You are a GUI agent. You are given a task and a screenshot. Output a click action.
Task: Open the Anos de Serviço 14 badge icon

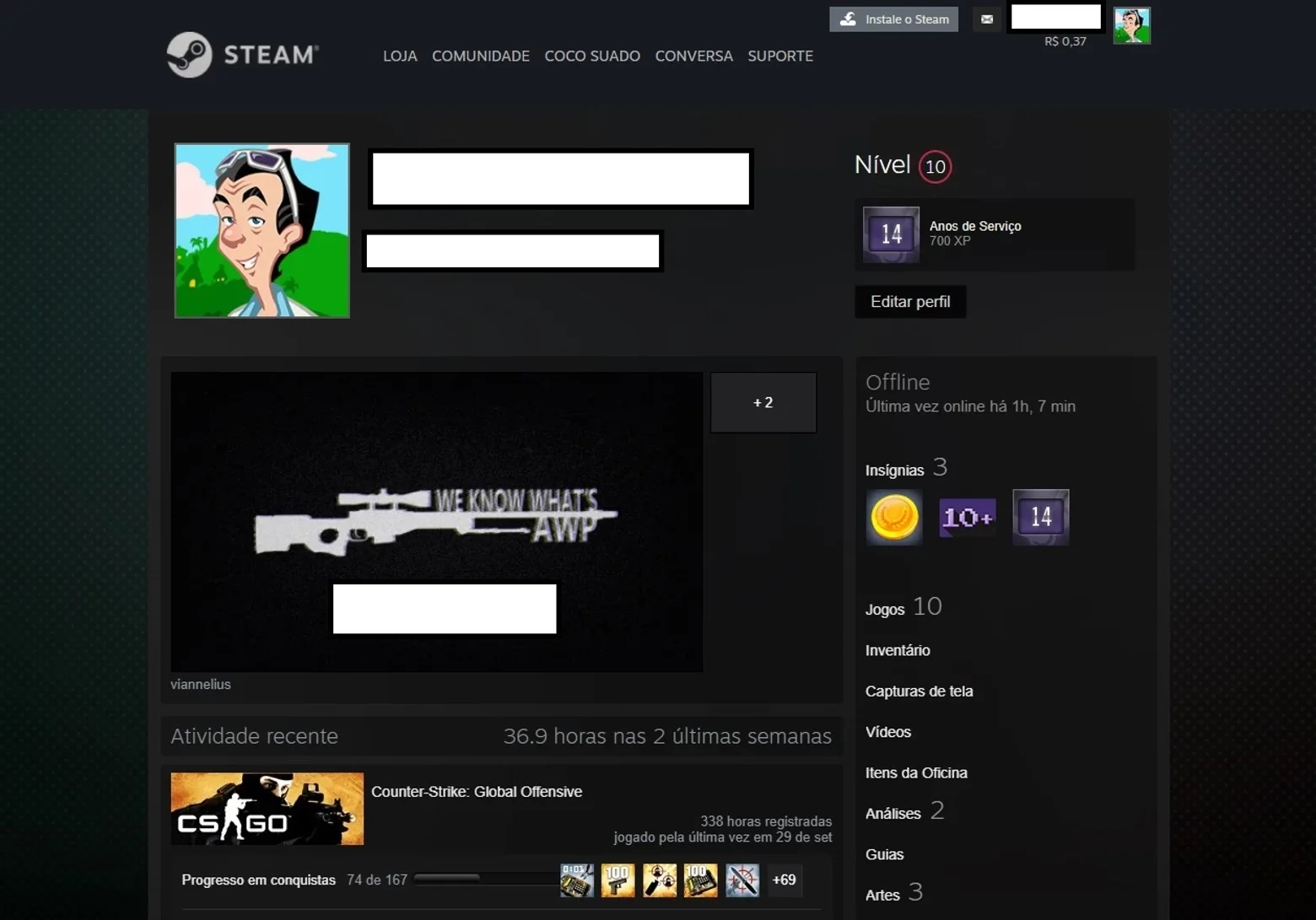click(891, 234)
